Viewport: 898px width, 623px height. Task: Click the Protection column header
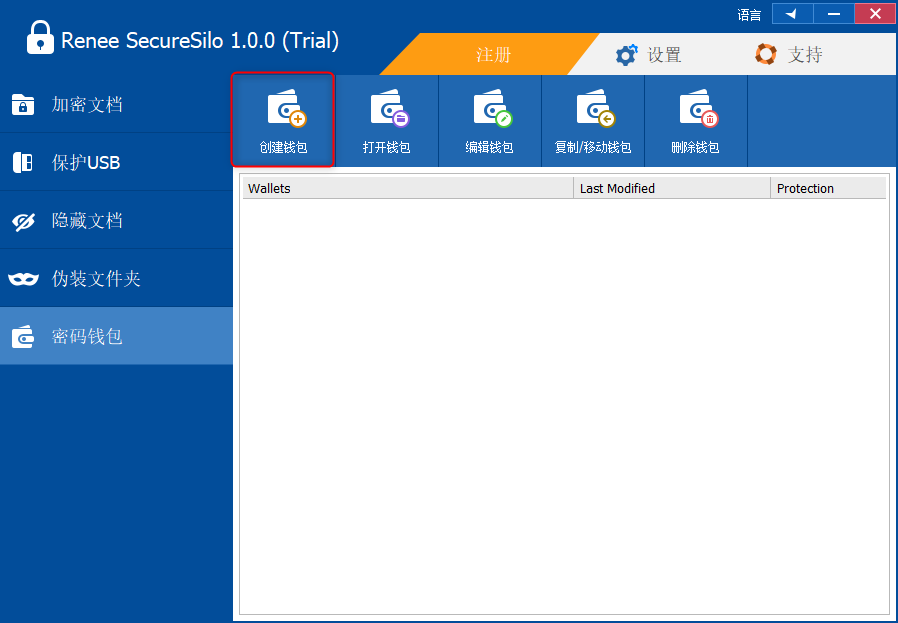coord(828,188)
